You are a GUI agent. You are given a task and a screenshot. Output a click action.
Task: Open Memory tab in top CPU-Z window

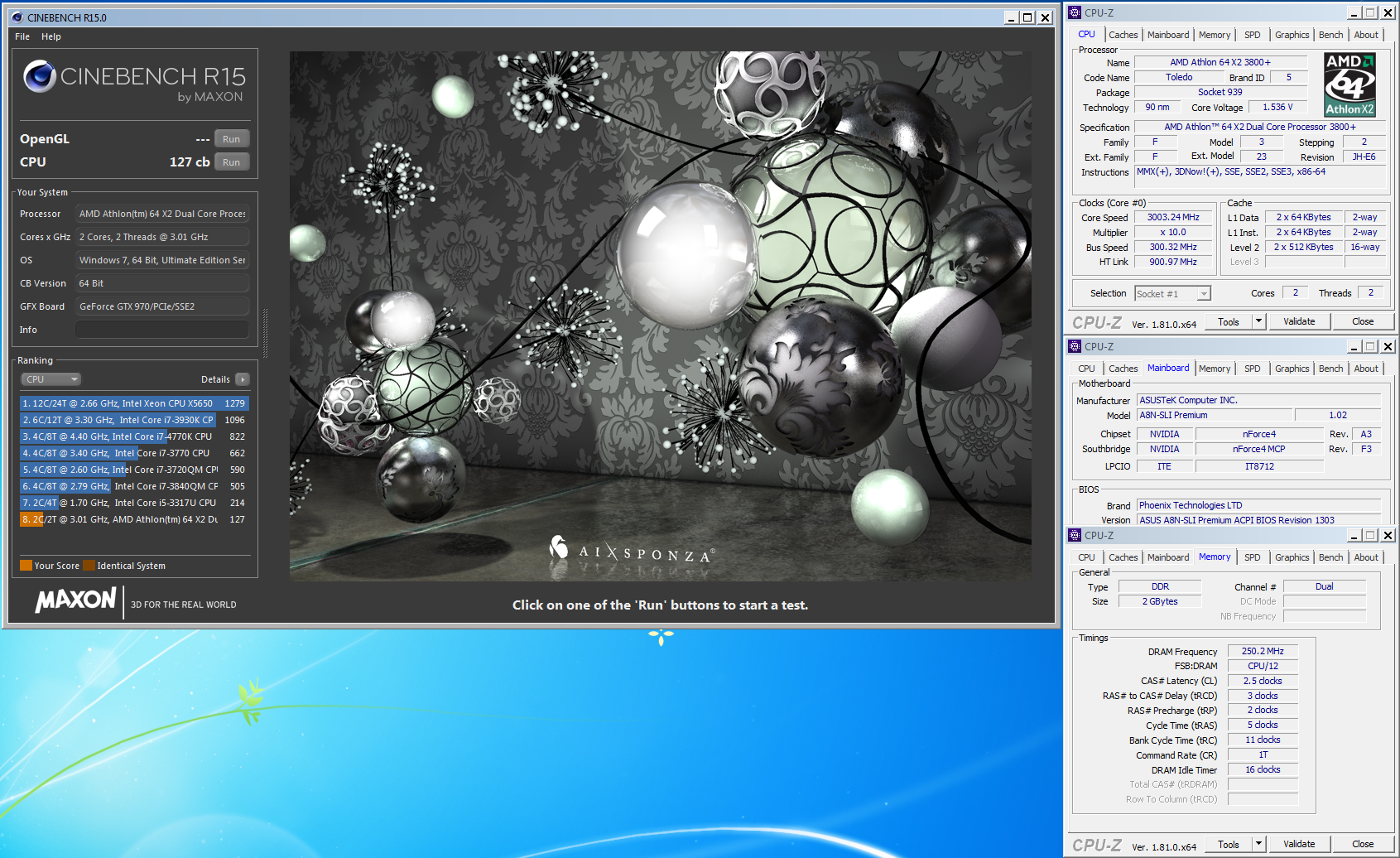coord(1214,35)
